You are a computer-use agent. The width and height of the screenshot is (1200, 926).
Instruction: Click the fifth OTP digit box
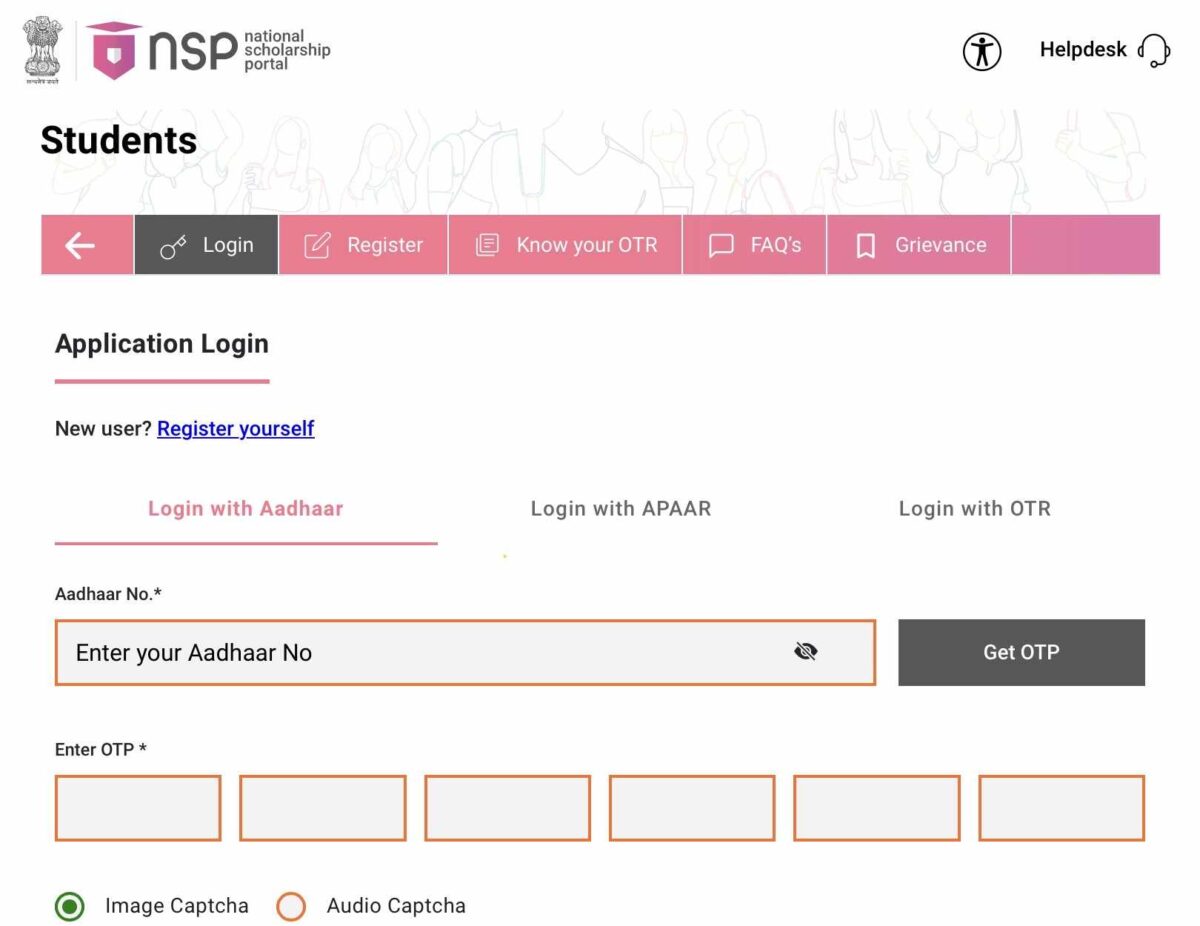pos(877,808)
